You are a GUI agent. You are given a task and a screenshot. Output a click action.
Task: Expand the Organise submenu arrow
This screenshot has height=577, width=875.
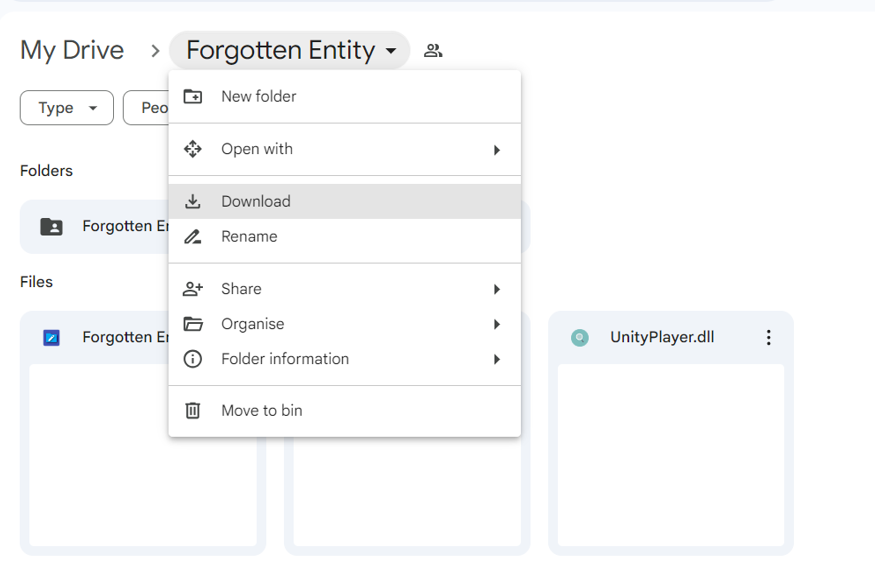tap(497, 325)
